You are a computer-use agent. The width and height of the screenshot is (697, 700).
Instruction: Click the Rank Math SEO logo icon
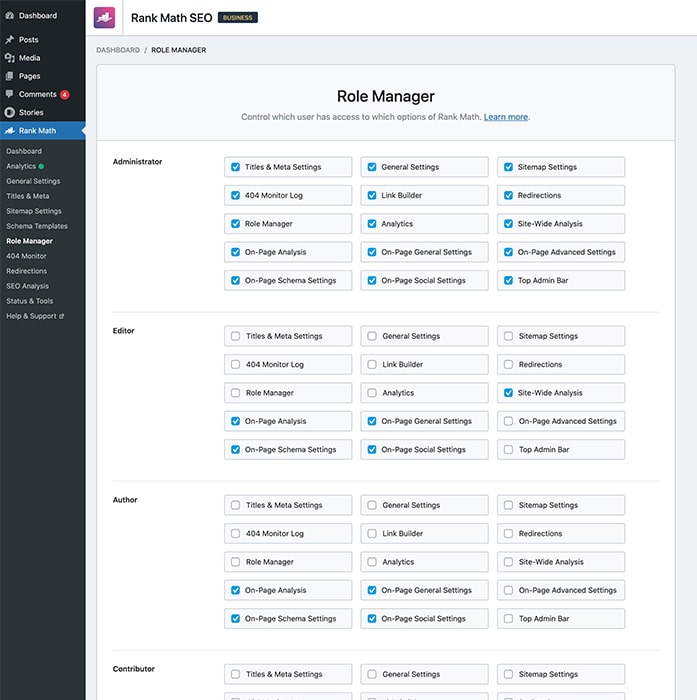(x=104, y=18)
